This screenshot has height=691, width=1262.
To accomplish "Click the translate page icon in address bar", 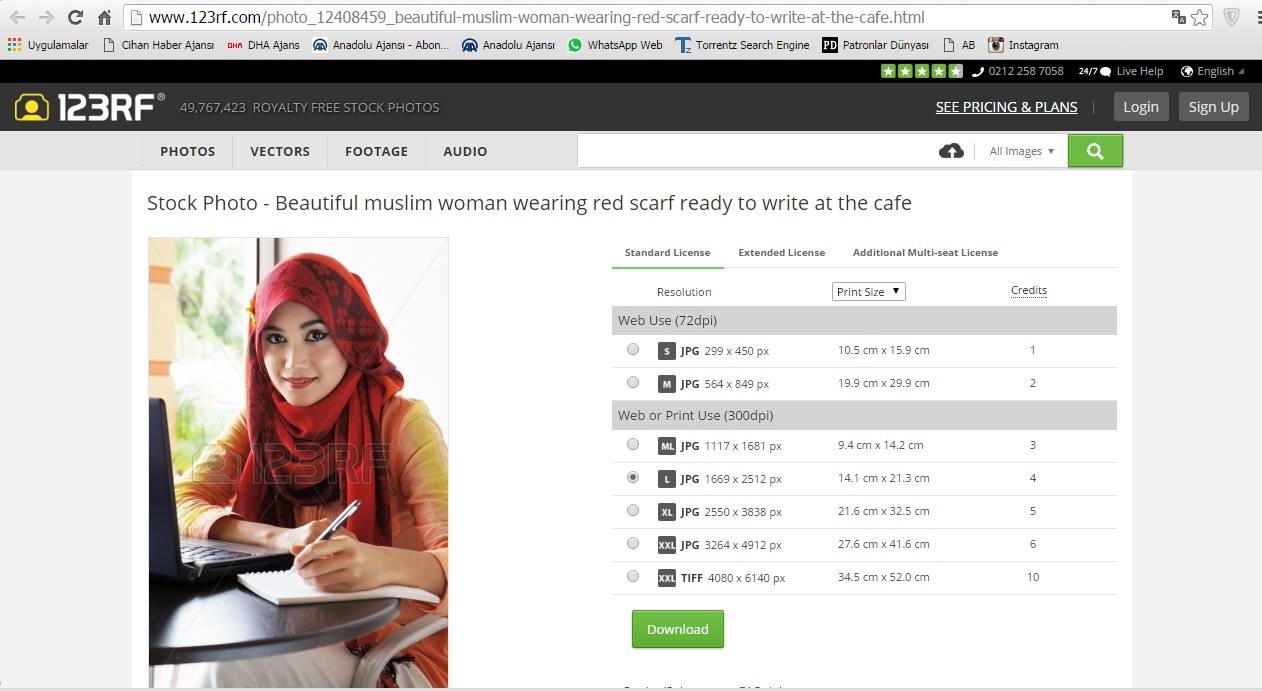I will coord(1178,17).
